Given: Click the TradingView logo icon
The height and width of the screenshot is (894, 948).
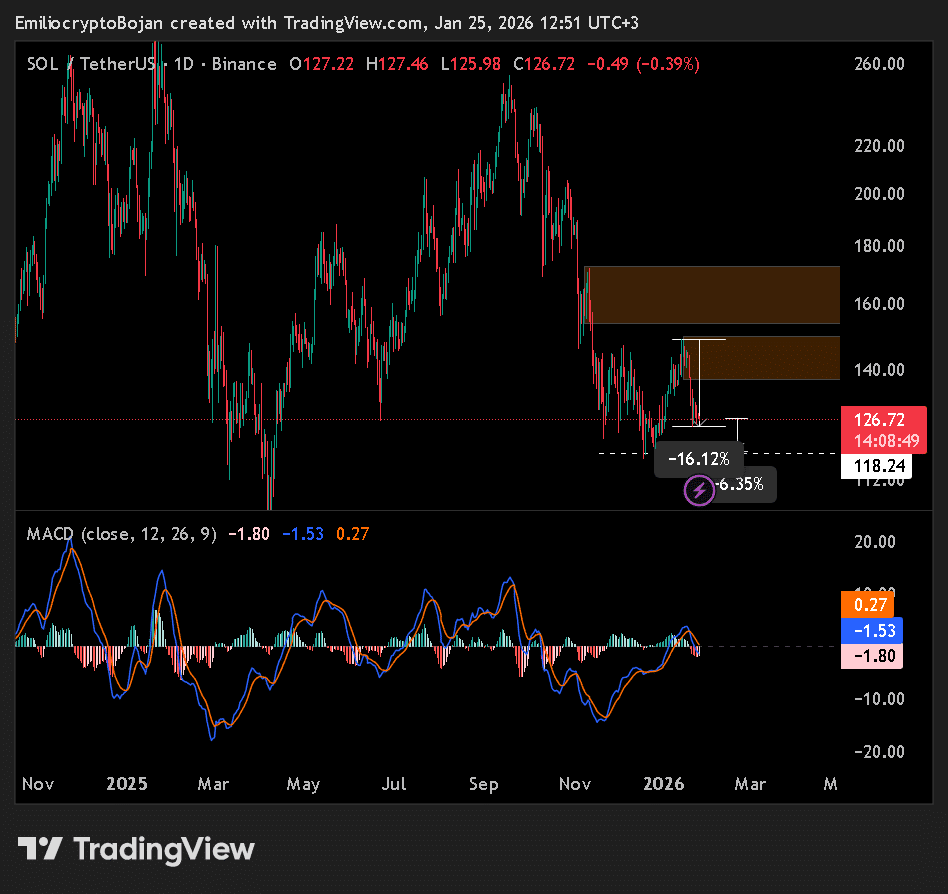Looking at the screenshot, I should [40, 849].
